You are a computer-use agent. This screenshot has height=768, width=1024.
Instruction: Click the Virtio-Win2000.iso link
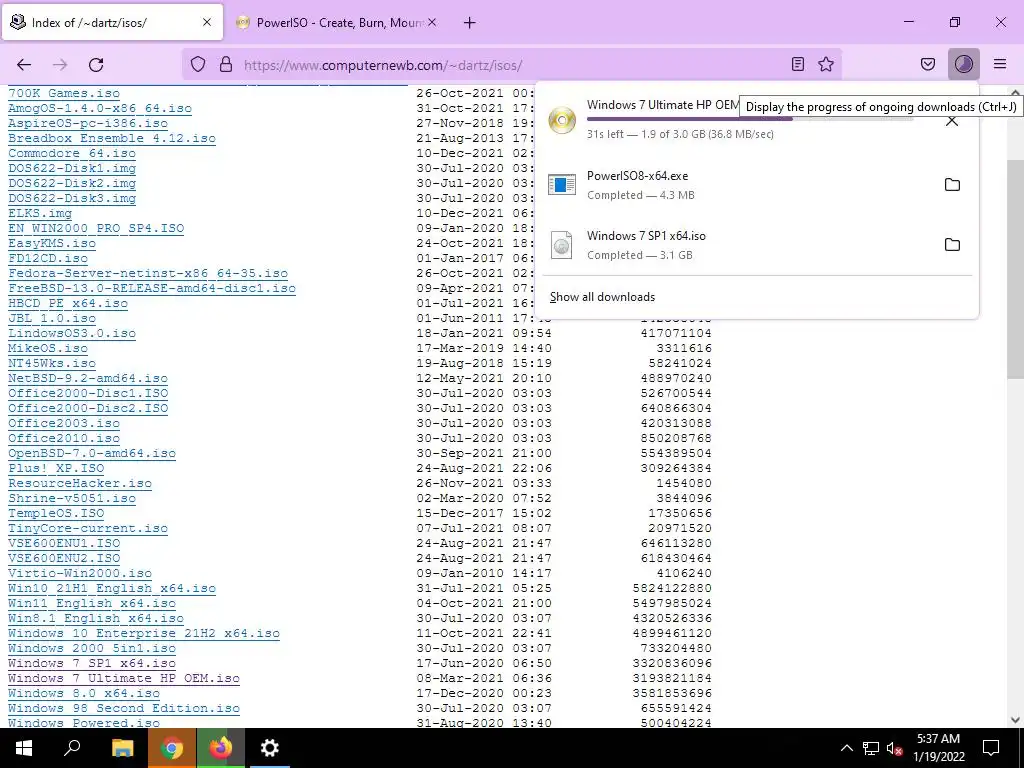tap(80, 573)
